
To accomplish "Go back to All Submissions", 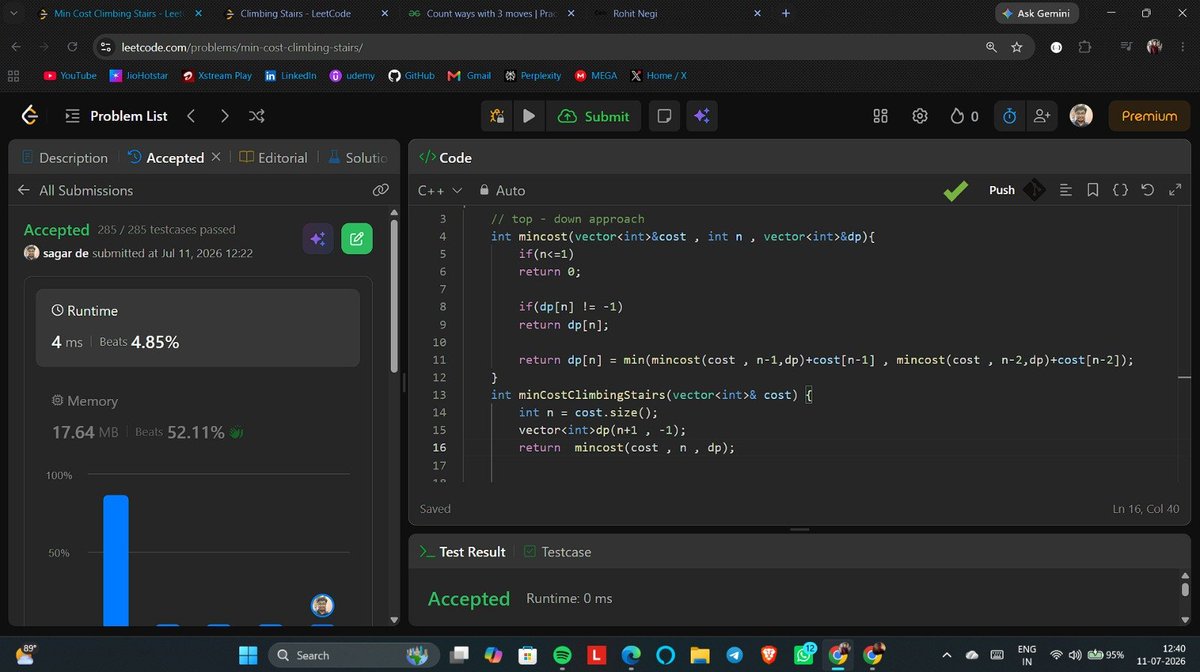I will click(76, 190).
